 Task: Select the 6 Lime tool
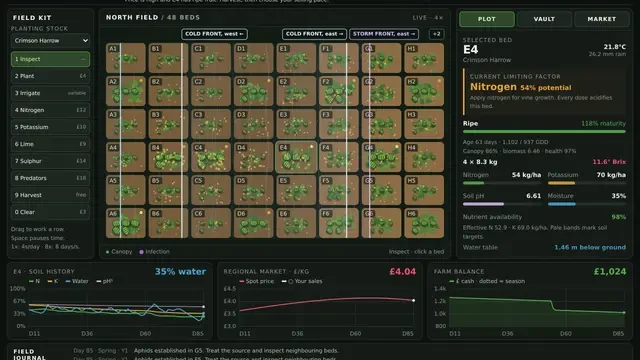click(50, 144)
